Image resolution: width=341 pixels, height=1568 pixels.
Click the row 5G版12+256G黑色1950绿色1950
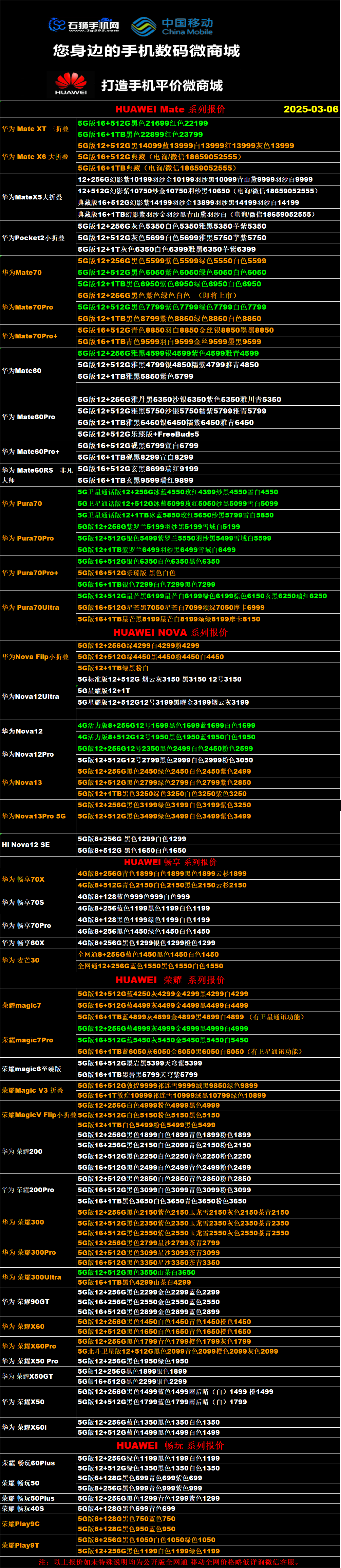(208, 1361)
